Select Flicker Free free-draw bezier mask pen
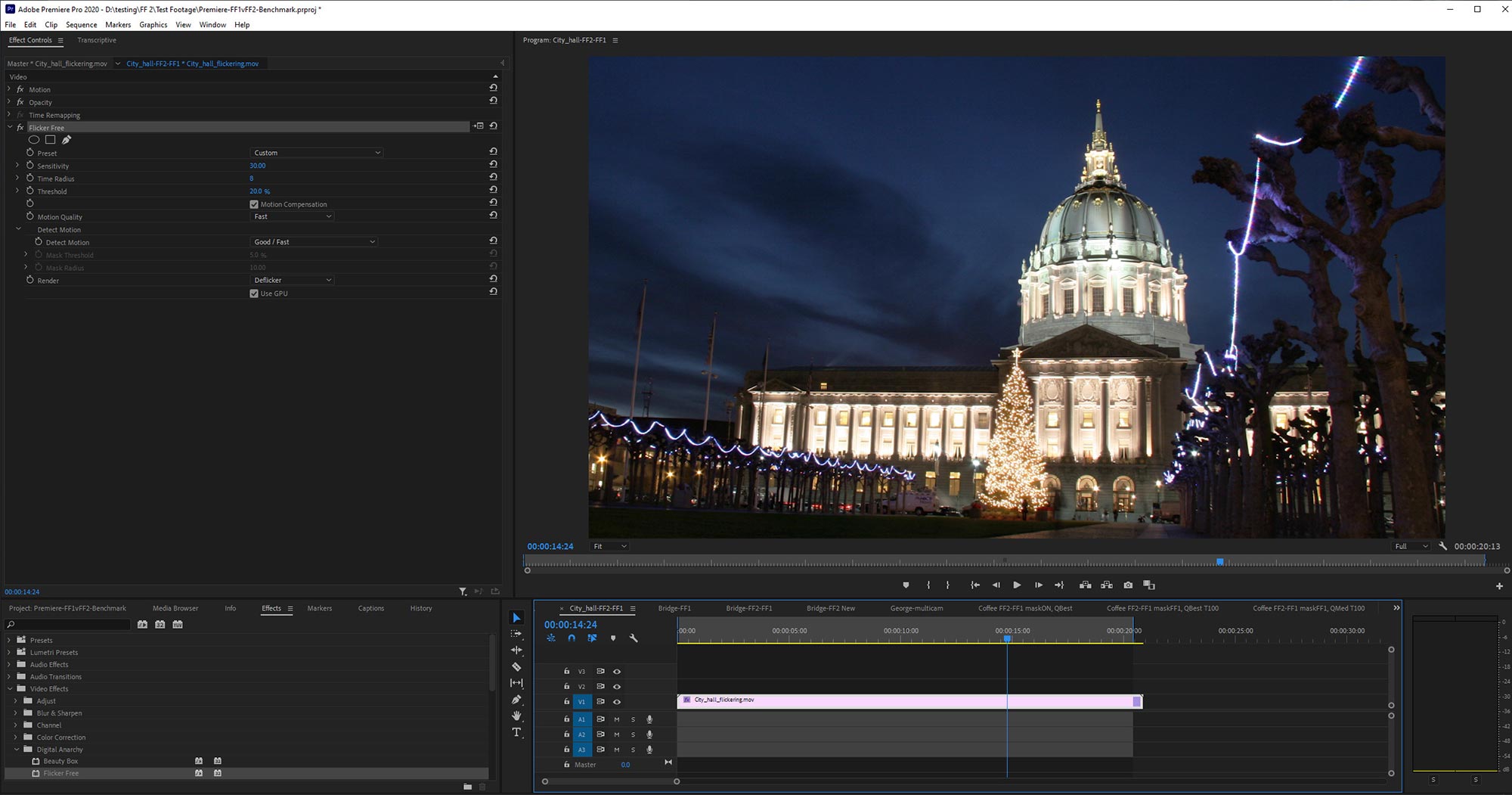This screenshot has height=795, width=1512. tap(67, 140)
